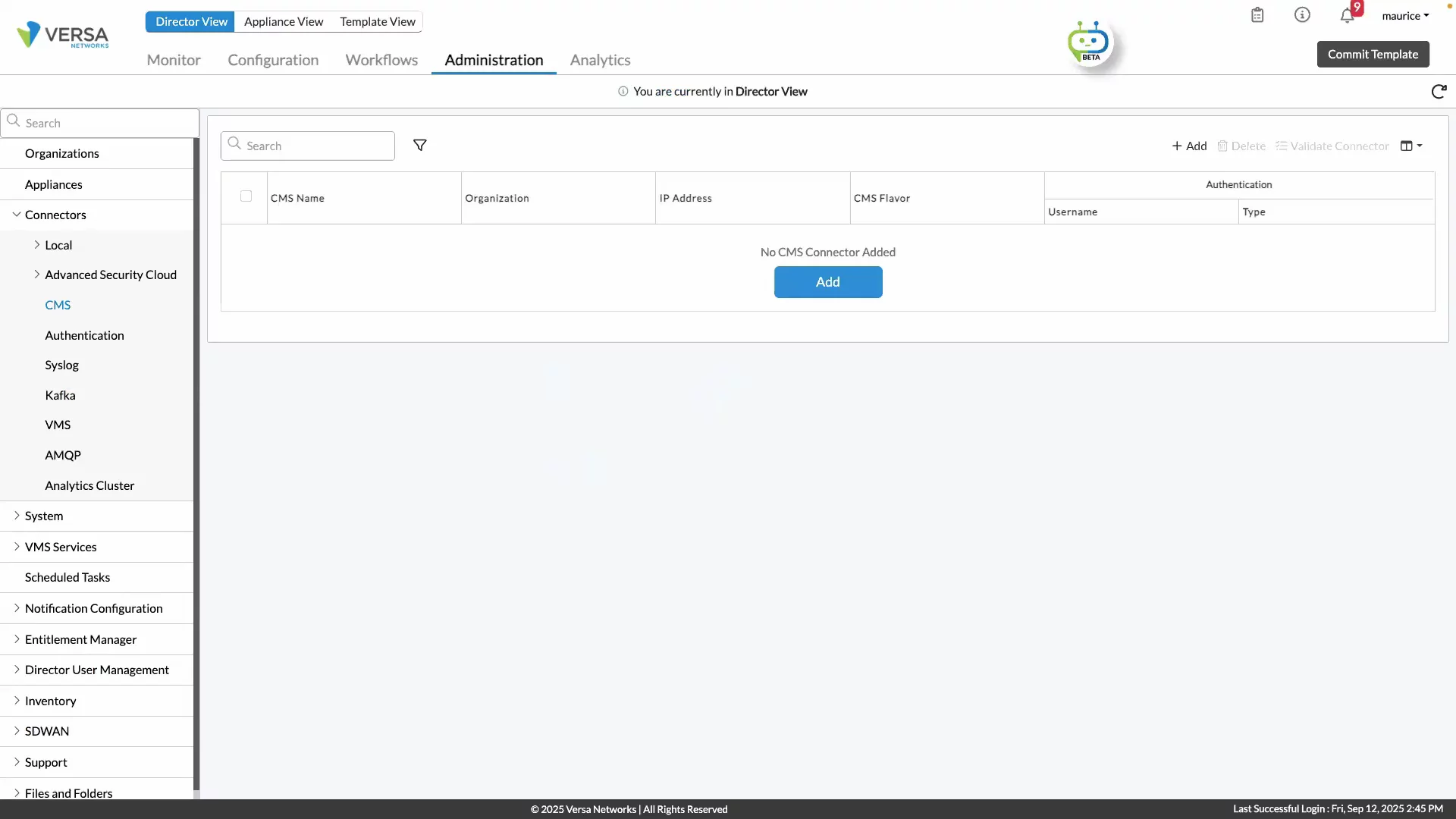
Task: Click the filter funnel icon
Action: pyautogui.click(x=419, y=145)
